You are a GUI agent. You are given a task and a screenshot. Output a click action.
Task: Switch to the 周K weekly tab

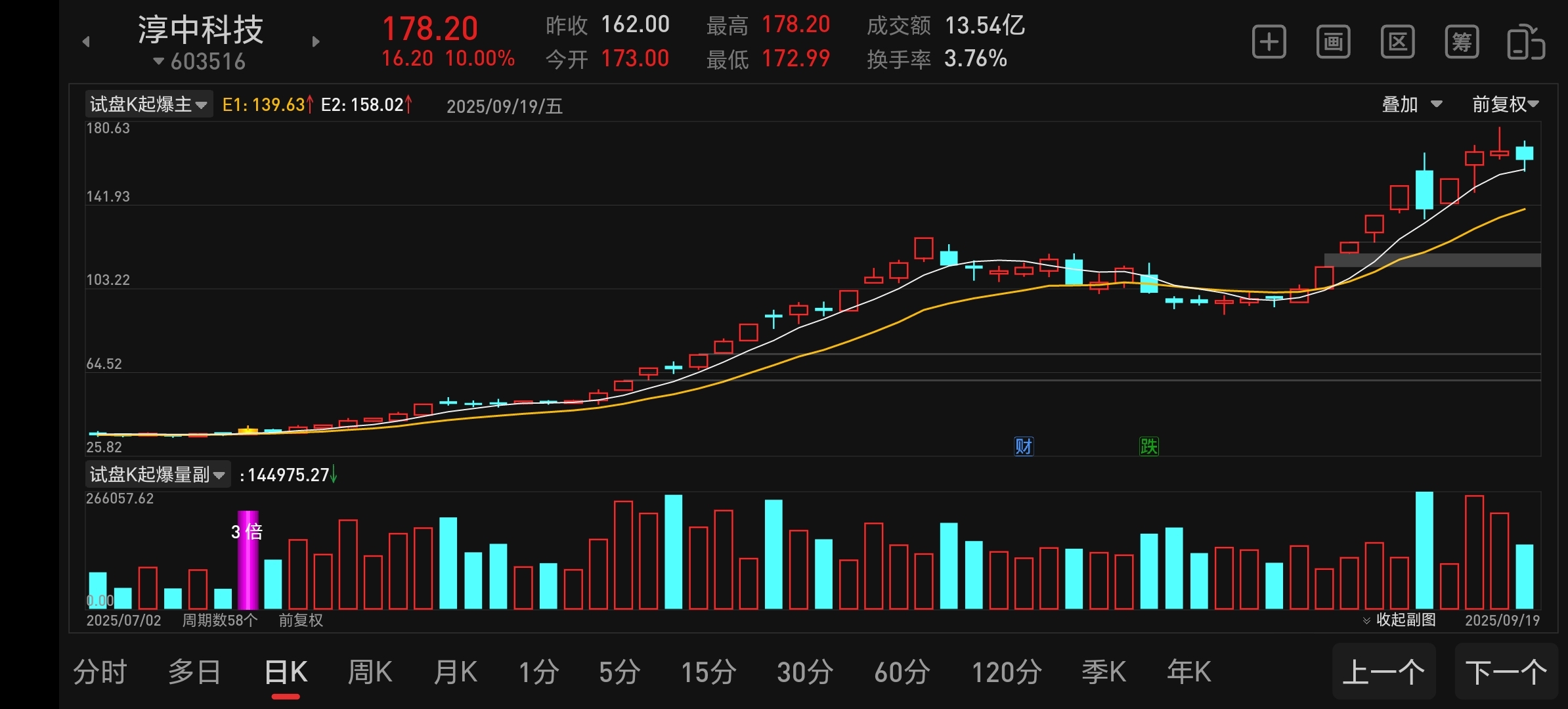coord(370,672)
